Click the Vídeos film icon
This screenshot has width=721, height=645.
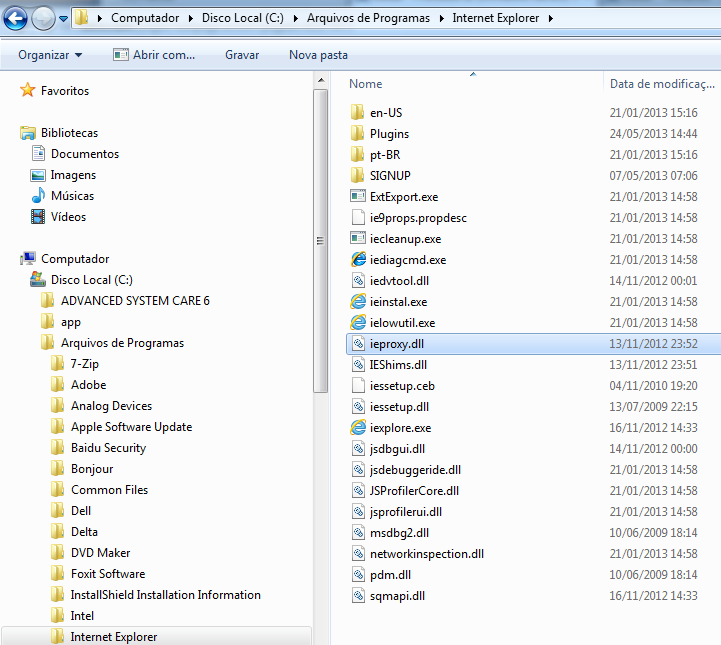tap(38, 217)
